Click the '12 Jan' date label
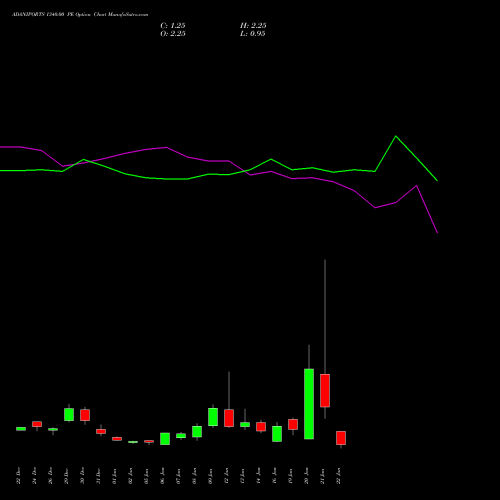This screenshot has width=500, height=500. pyautogui.click(x=227, y=476)
